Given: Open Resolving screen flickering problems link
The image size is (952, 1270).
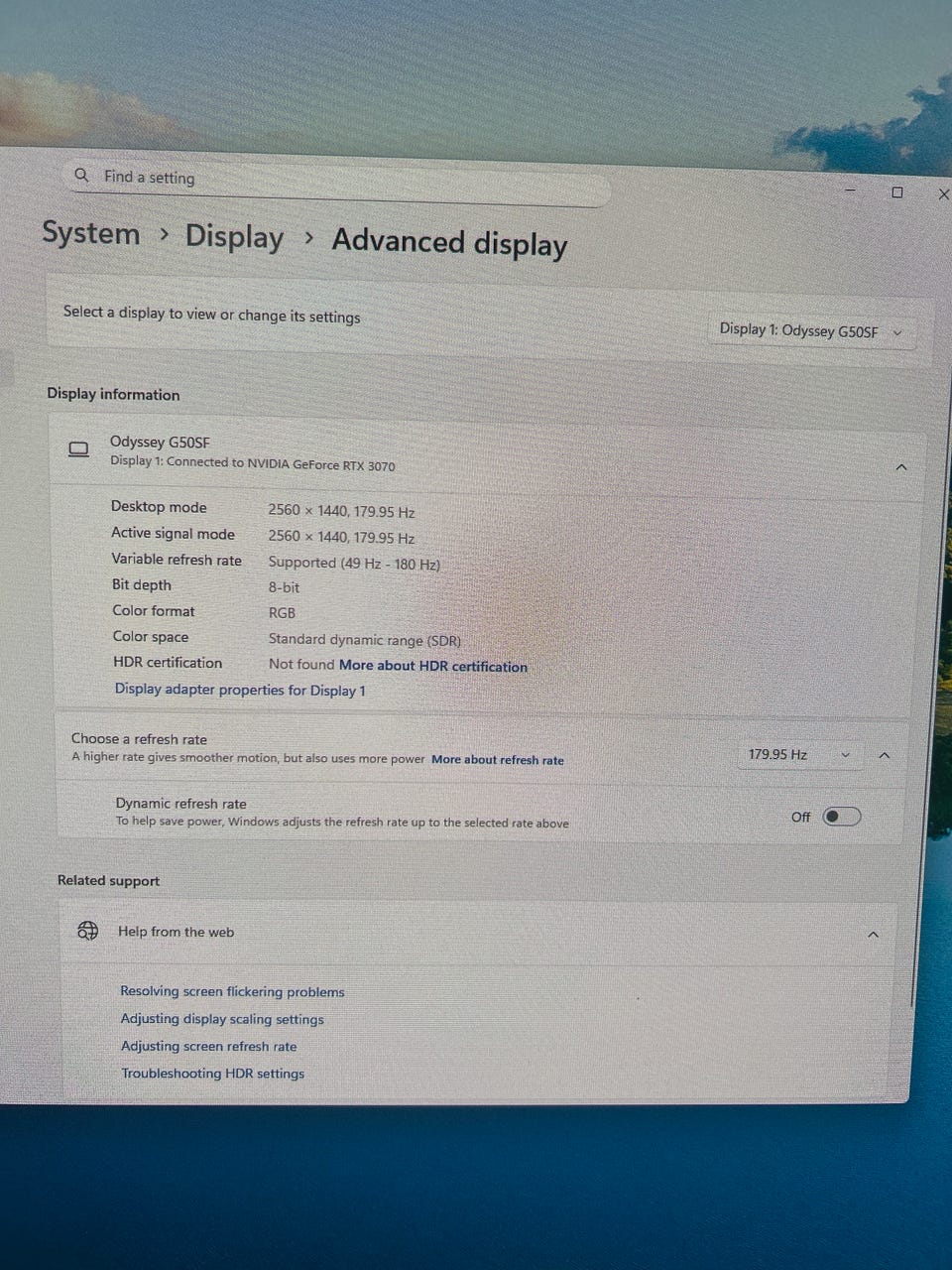Looking at the screenshot, I should [x=232, y=991].
